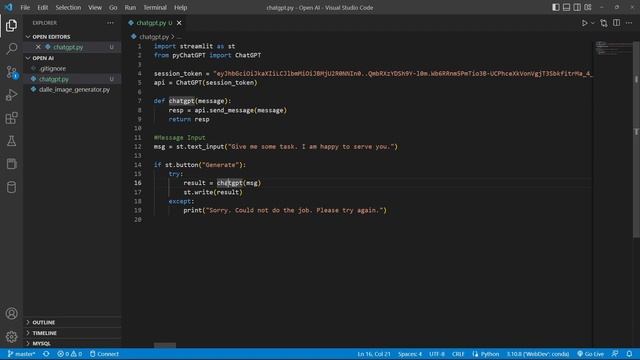Open the notifications bell icon
This screenshot has width=640, height=360.
629,354
